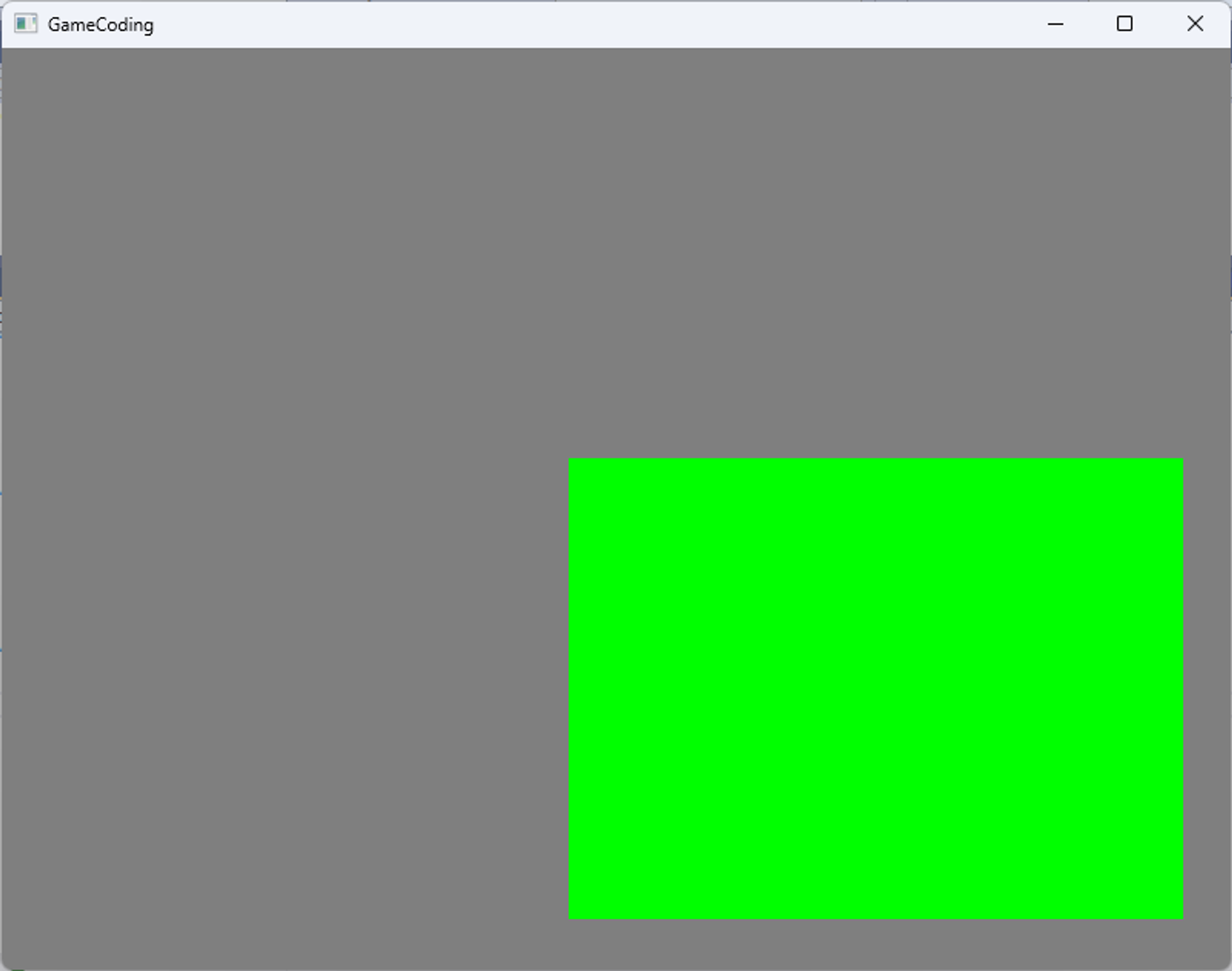The image size is (1232, 971).
Task: Click the middle of the green rectangle's right edge
Action: pos(1181,688)
